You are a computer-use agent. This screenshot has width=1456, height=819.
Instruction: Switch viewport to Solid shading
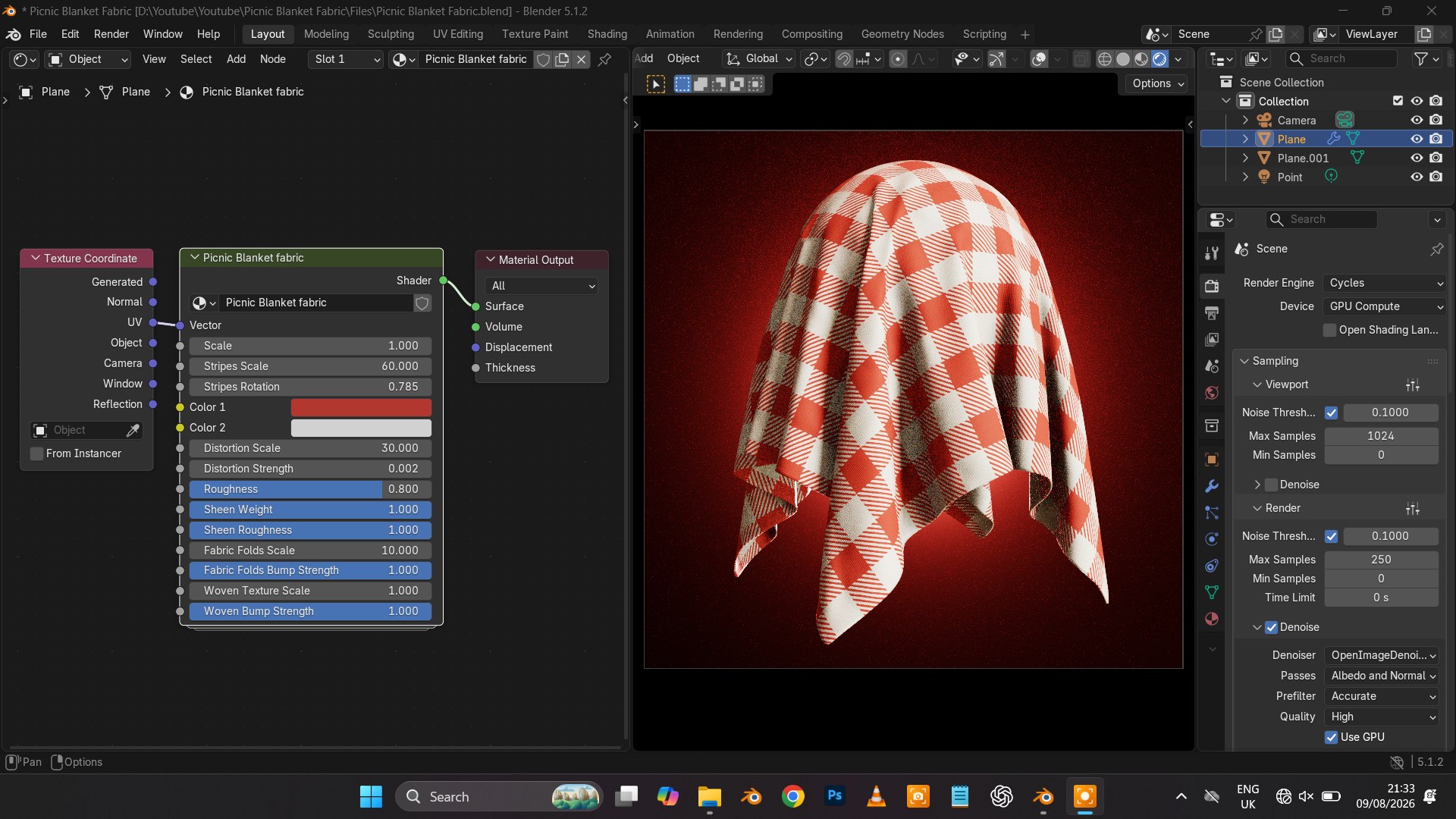pos(1123,59)
